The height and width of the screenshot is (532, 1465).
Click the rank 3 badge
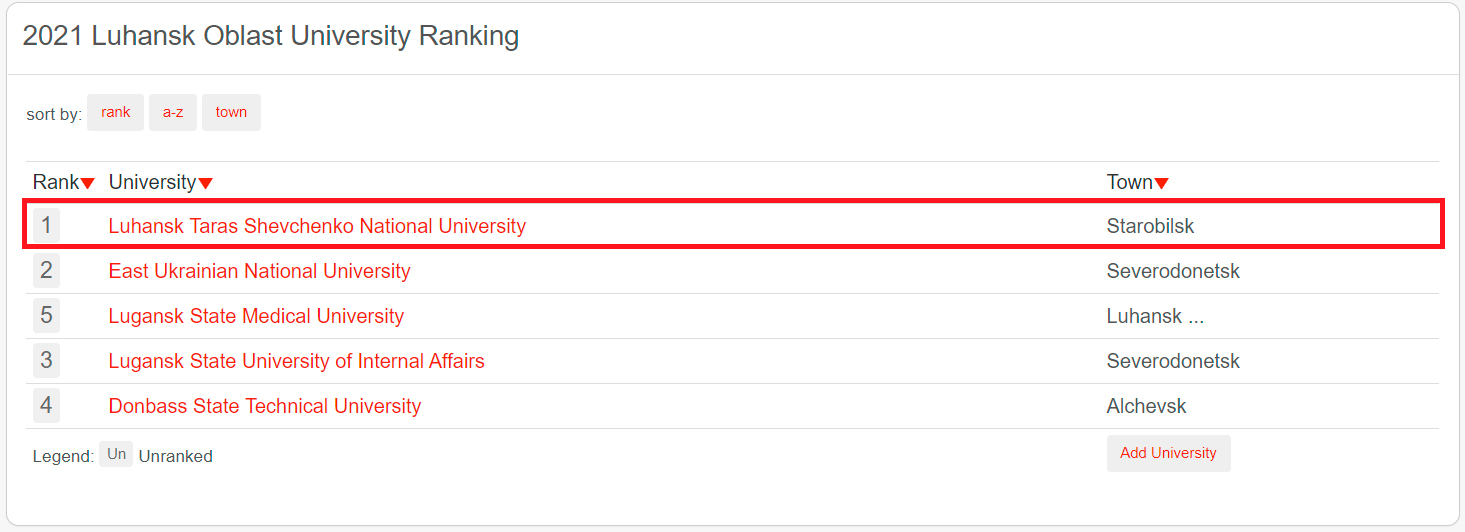coord(46,360)
